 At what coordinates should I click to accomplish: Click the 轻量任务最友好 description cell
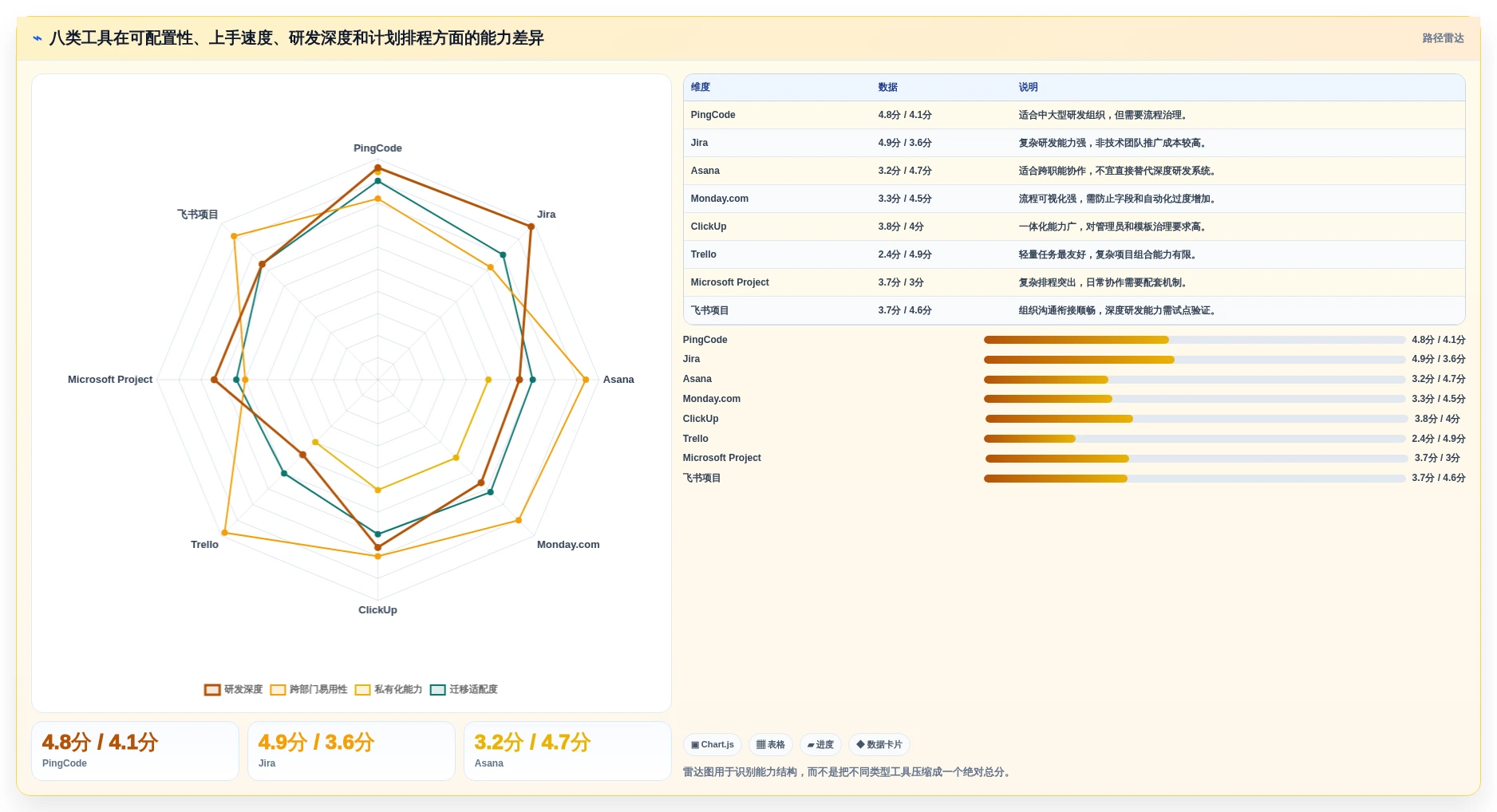[x=1109, y=255]
